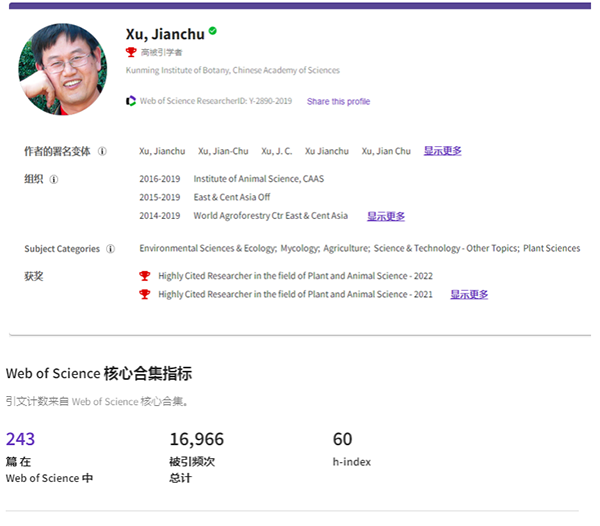
Task: Expand the organization list with 显示更多
Action: point(385,216)
